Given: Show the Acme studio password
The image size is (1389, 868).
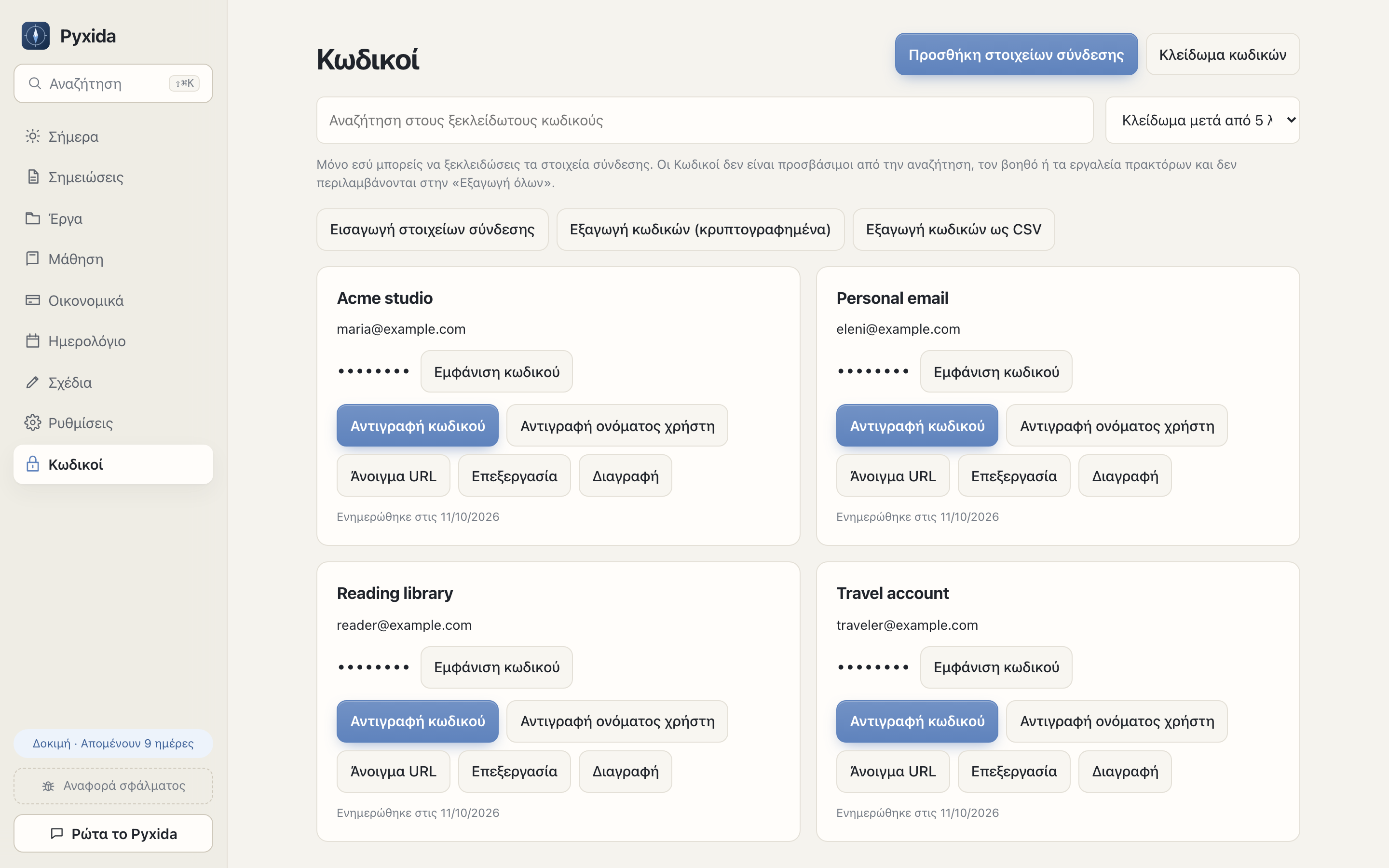Looking at the screenshot, I should coord(496,371).
